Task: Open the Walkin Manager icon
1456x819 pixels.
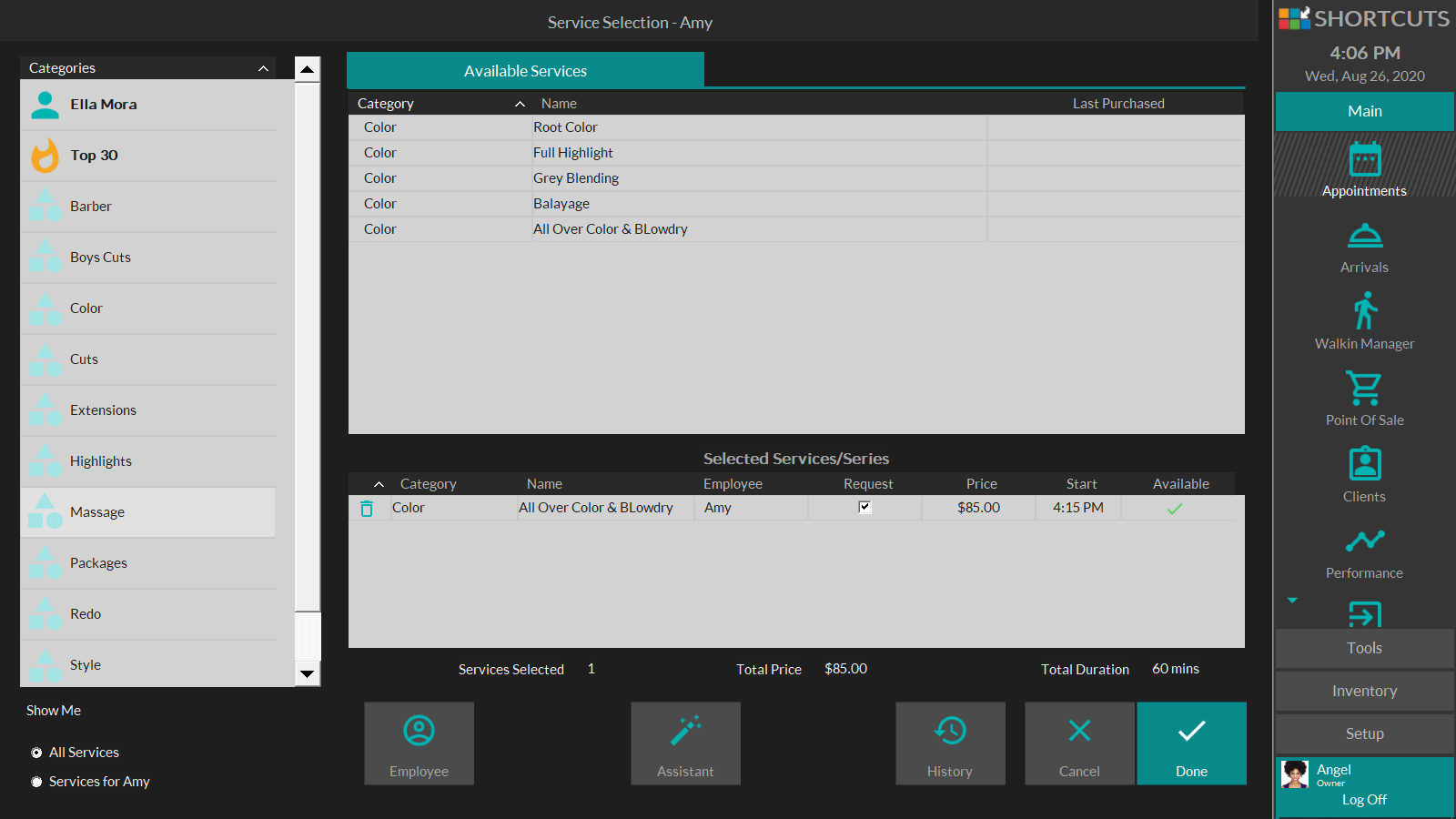Action: (1364, 310)
